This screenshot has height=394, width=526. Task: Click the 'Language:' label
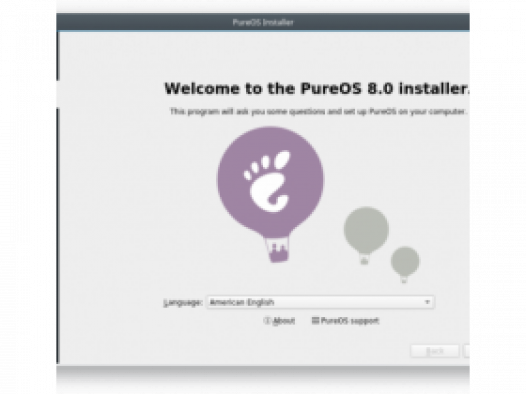183,302
